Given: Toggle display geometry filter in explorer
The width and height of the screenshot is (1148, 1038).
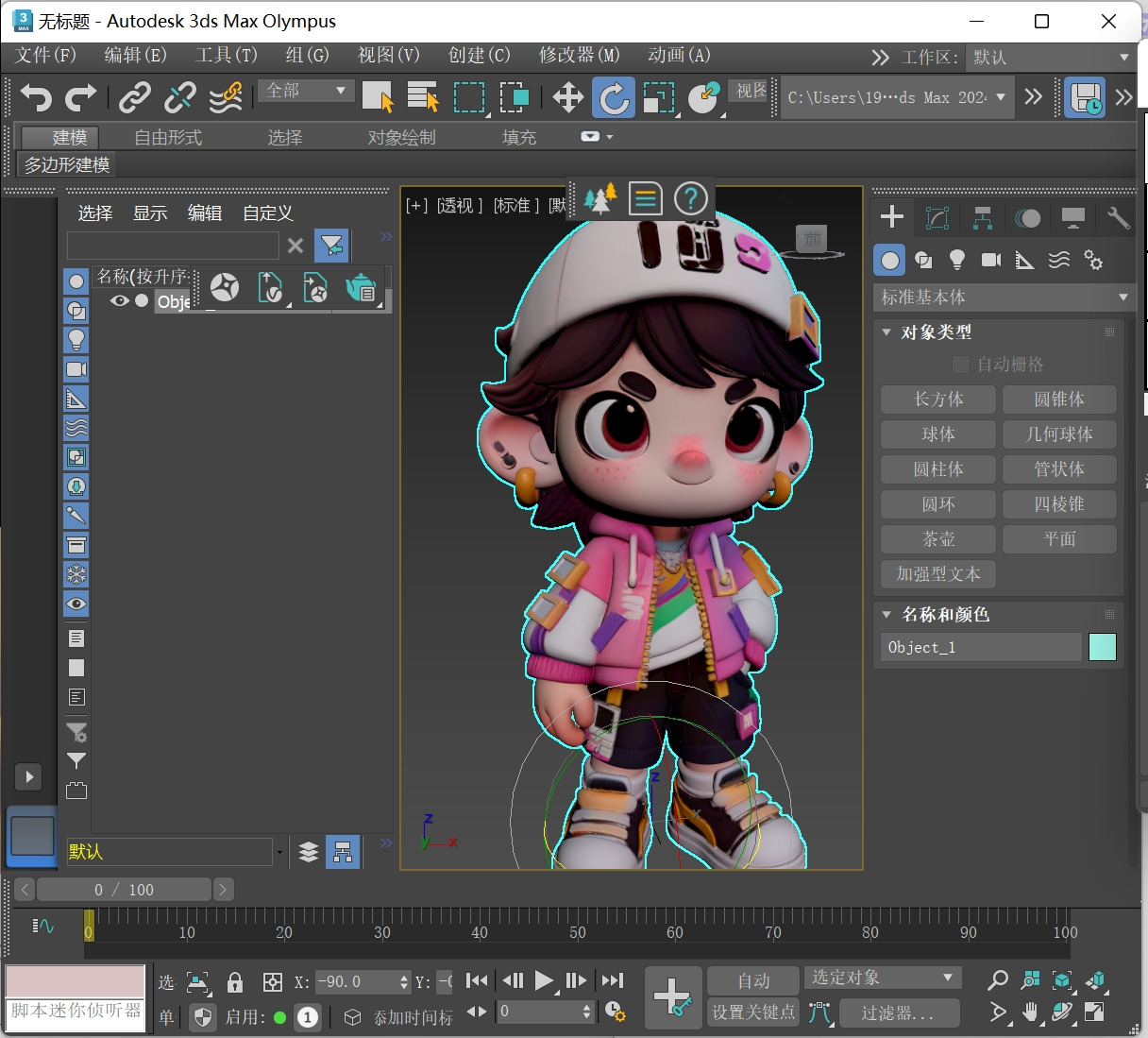Looking at the screenshot, I should click(x=76, y=281).
